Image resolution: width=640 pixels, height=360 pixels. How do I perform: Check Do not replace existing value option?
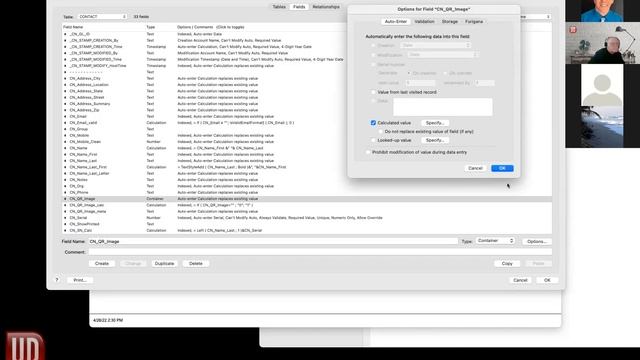point(380,132)
